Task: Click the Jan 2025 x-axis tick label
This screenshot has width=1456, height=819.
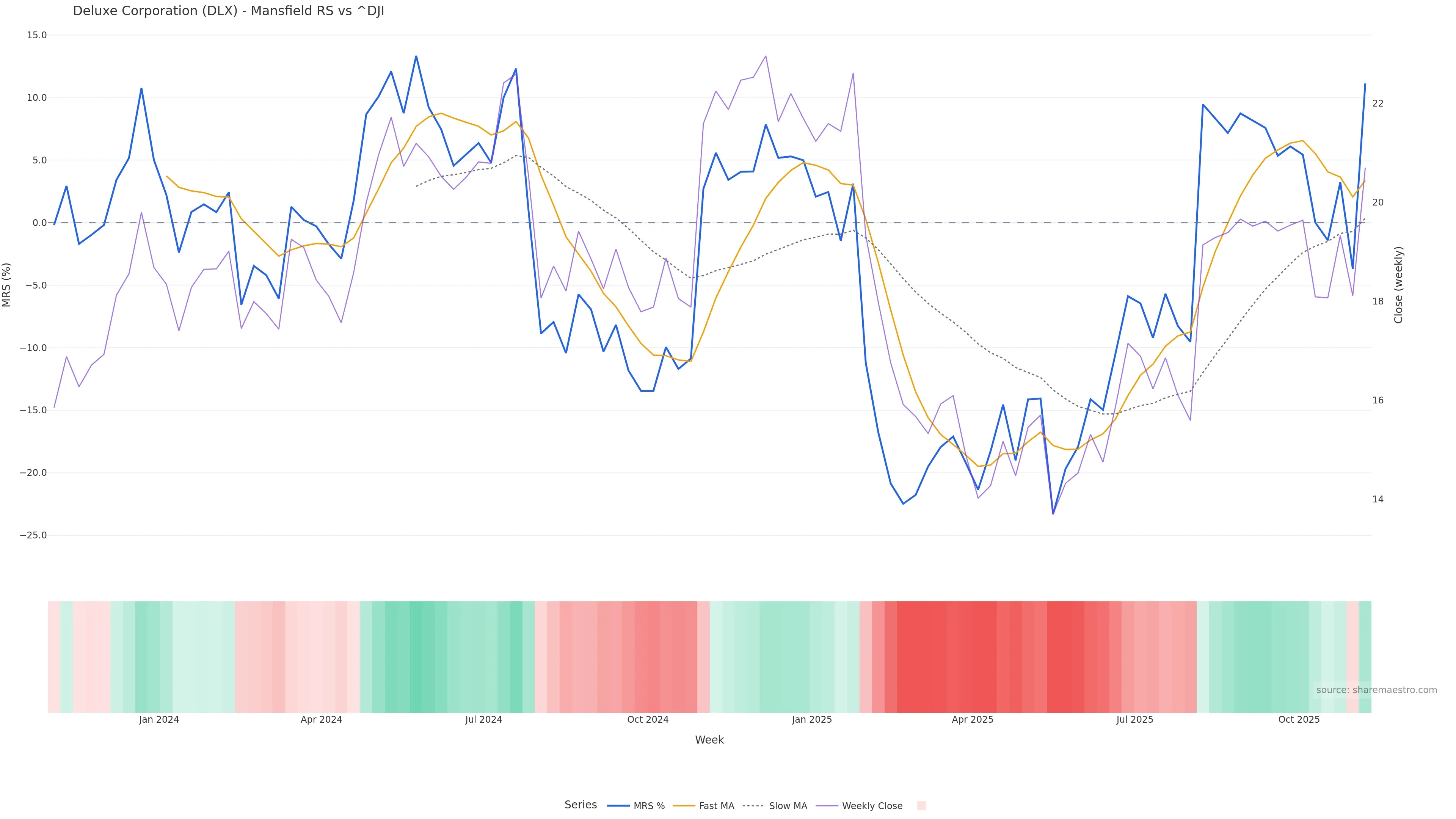Action: click(812, 720)
